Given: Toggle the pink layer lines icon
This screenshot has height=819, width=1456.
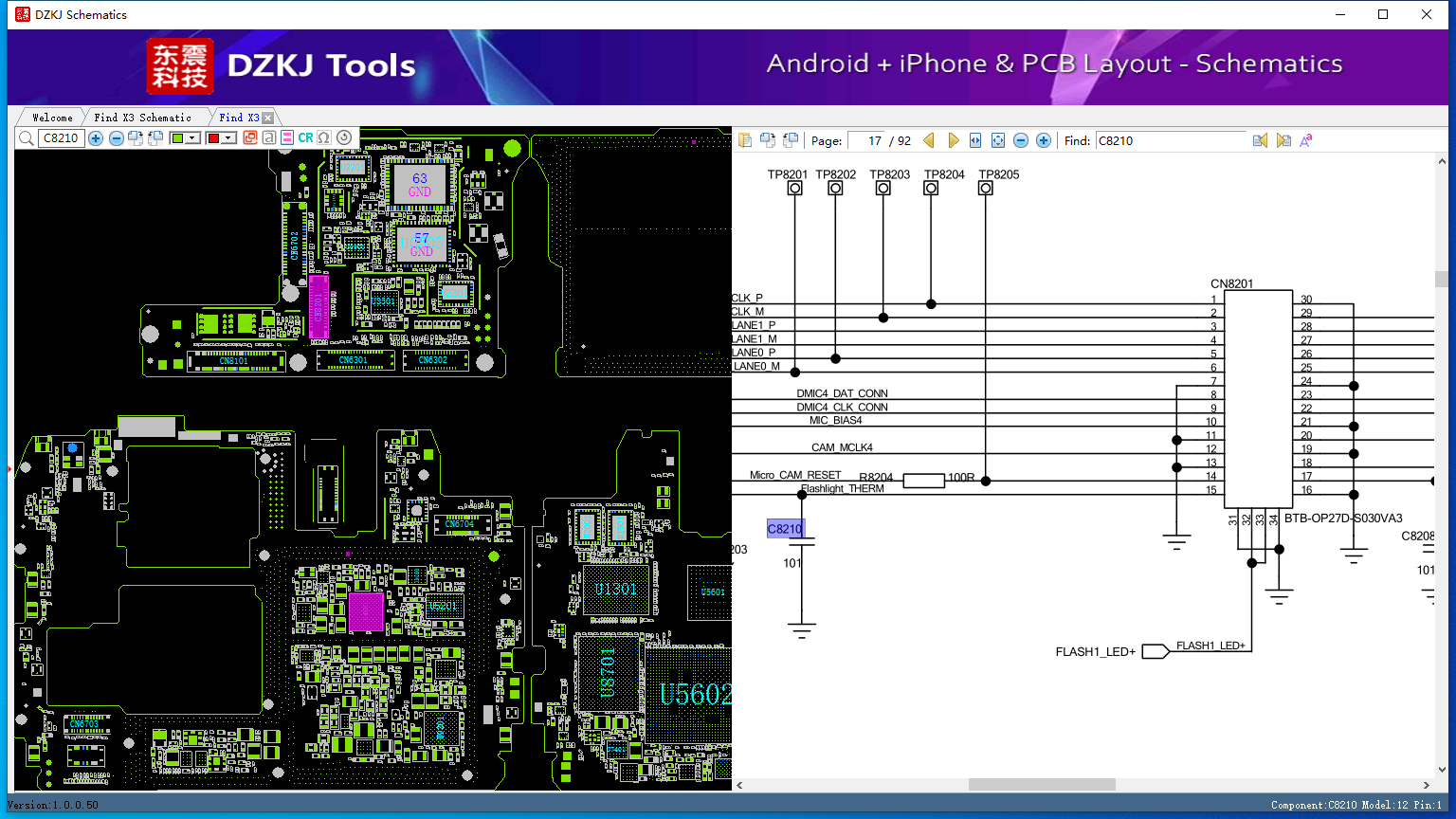Looking at the screenshot, I should click(x=287, y=138).
